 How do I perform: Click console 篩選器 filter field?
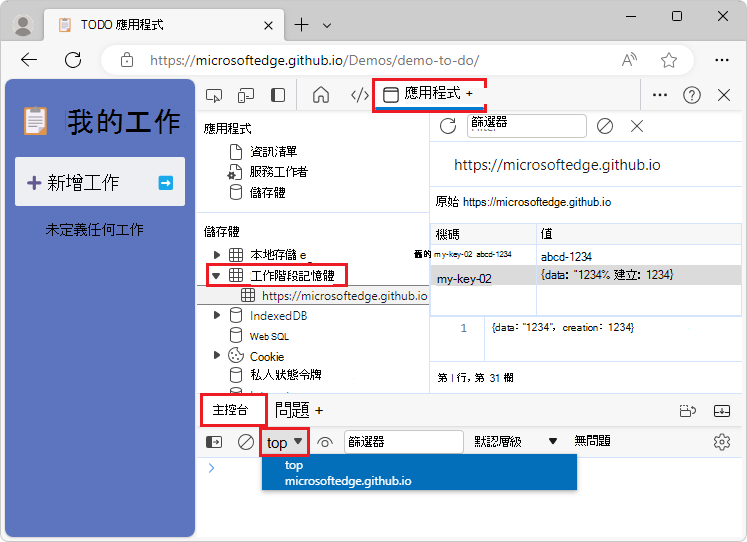404,442
